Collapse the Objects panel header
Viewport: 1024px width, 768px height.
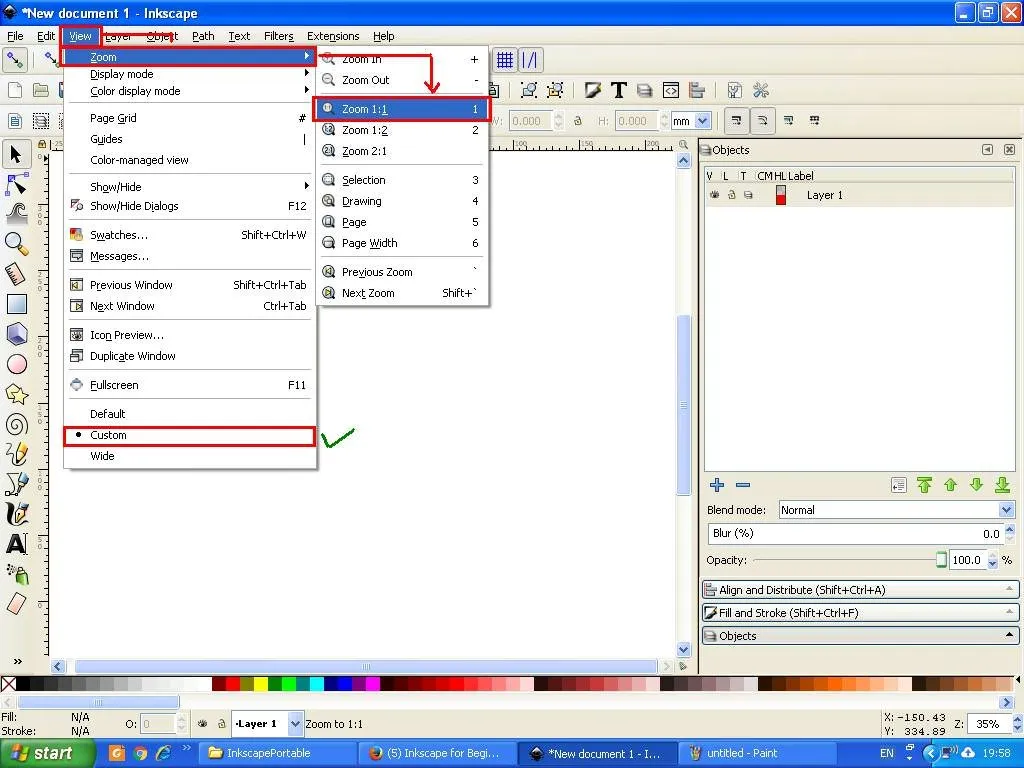pos(859,635)
